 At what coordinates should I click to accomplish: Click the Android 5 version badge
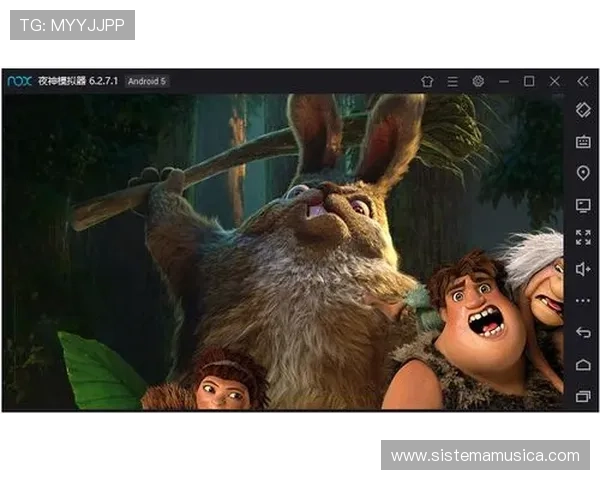click(147, 81)
